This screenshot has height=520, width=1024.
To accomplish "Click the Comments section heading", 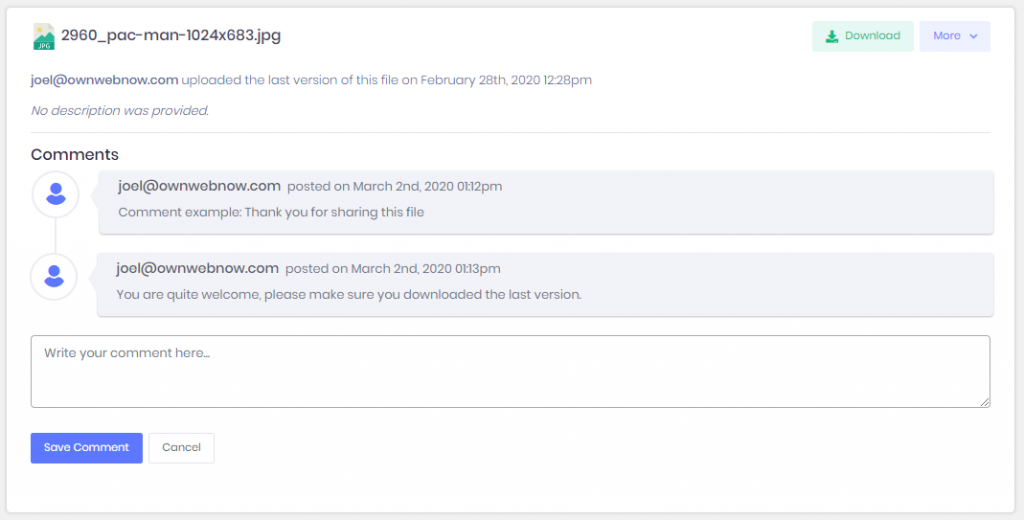I will (74, 155).
